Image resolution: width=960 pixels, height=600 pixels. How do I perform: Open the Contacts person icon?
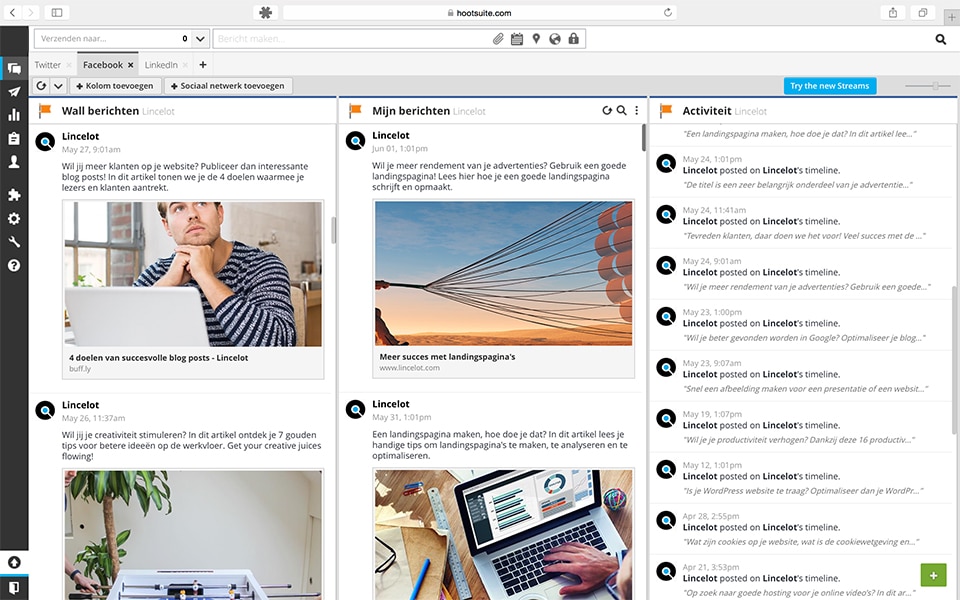click(x=14, y=162)
